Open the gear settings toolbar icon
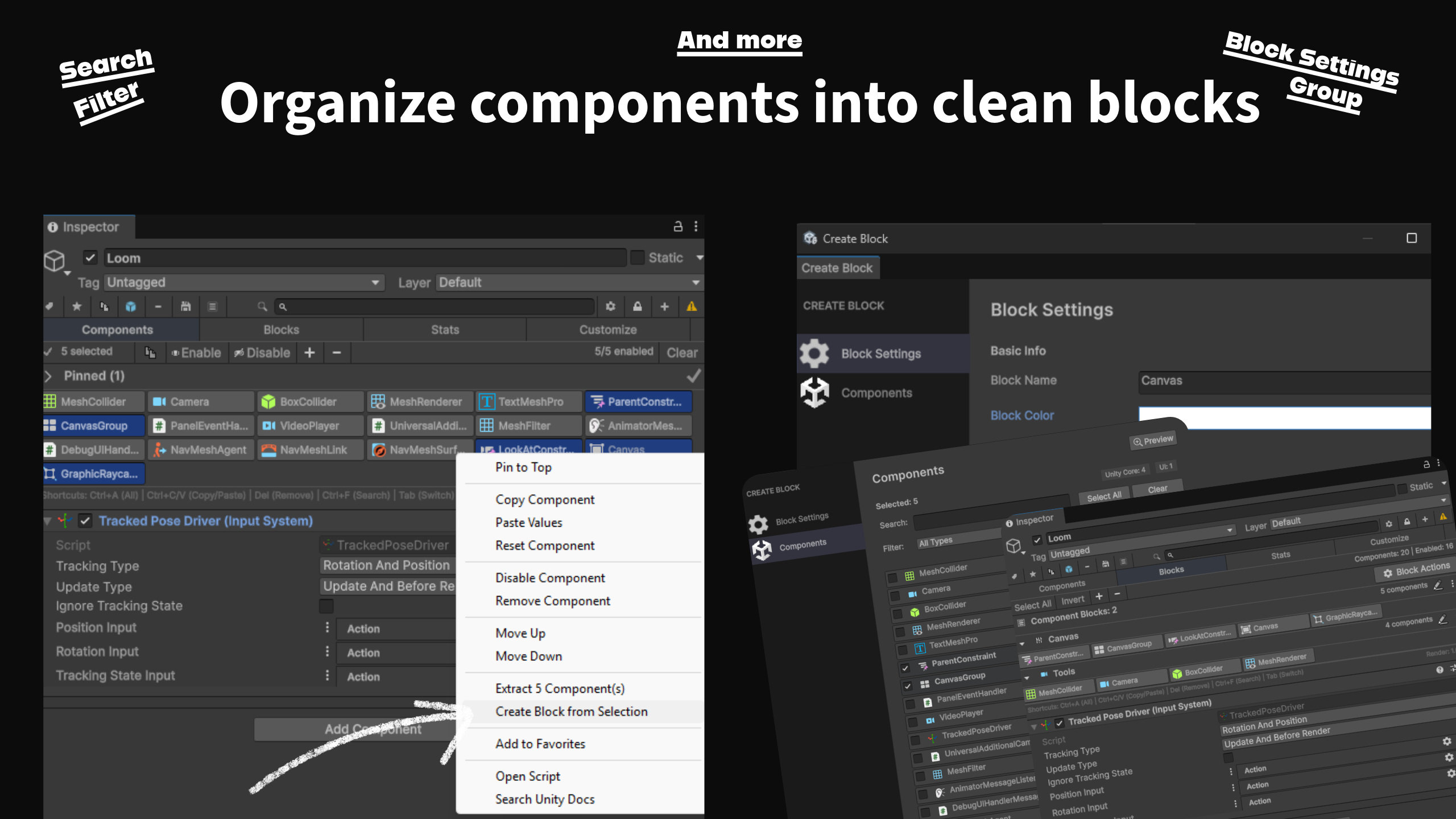Screen dimensions: 1456x819 tap(610, 307)
